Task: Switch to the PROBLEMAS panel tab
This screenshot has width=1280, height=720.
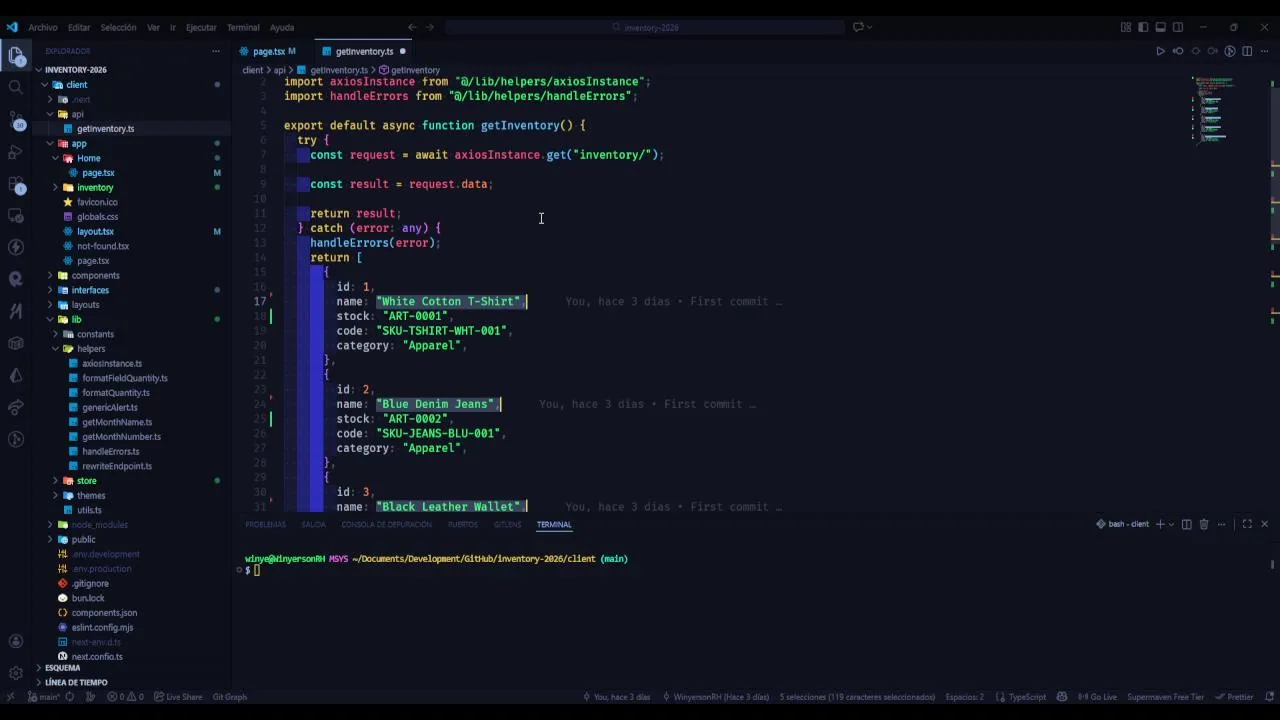Action: click(265, 525)
